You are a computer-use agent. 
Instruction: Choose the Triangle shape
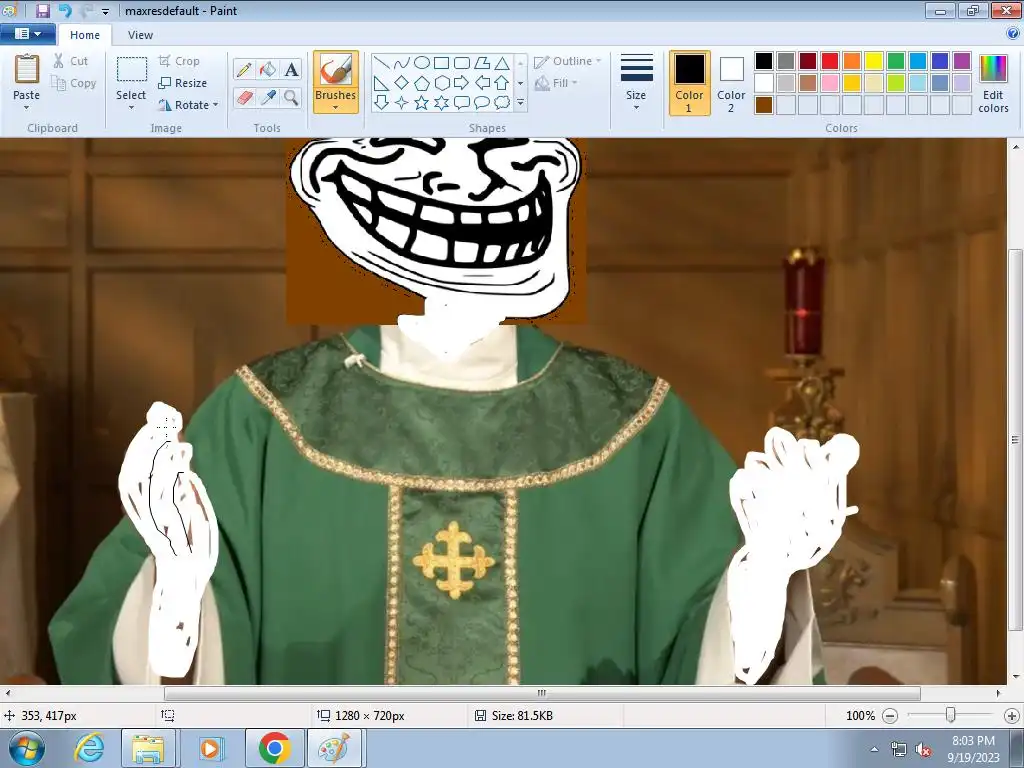(502, 63)
